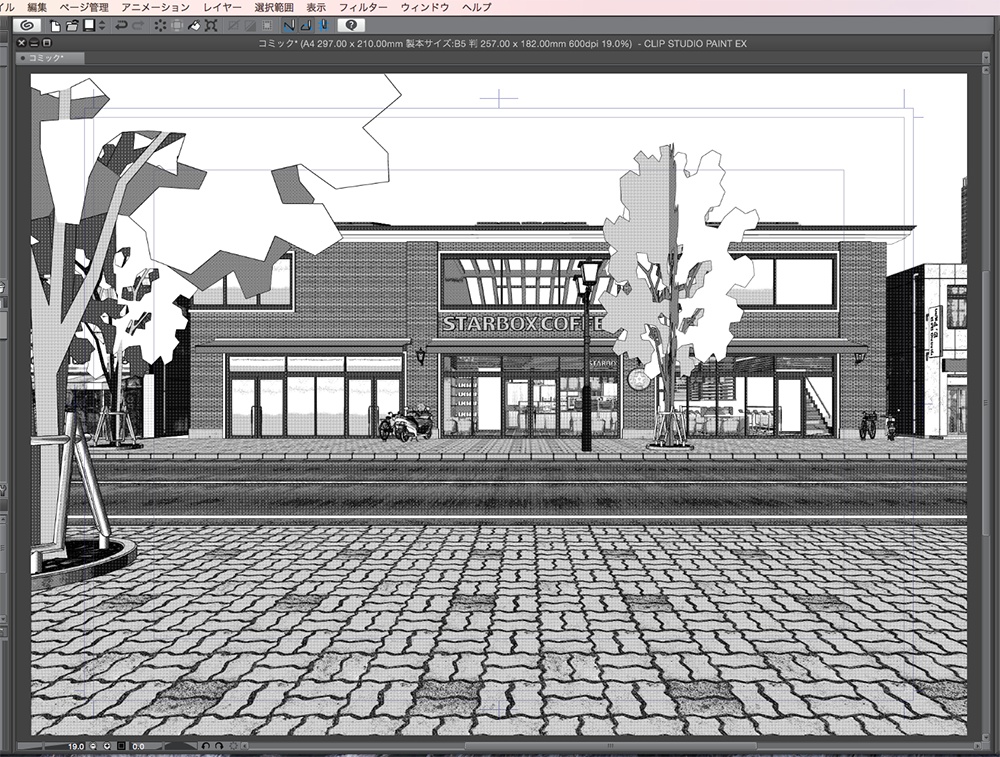
Task: Redo the last undone action
Action: point(138,26)
